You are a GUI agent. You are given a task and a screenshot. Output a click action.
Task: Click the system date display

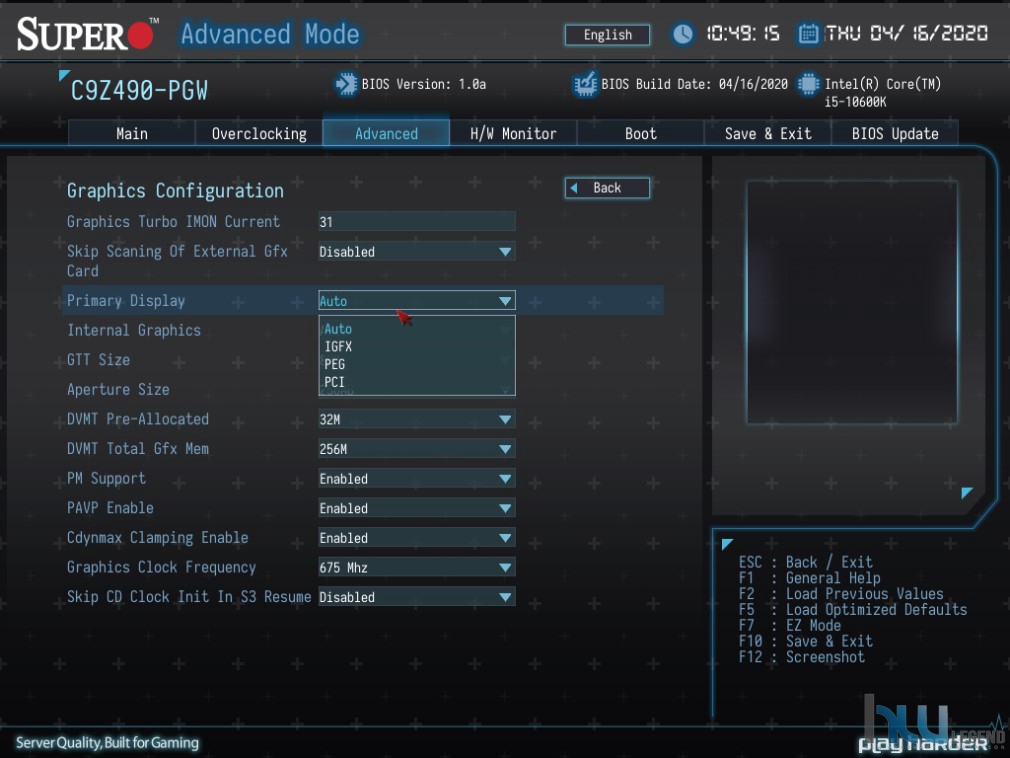point(906,33)
